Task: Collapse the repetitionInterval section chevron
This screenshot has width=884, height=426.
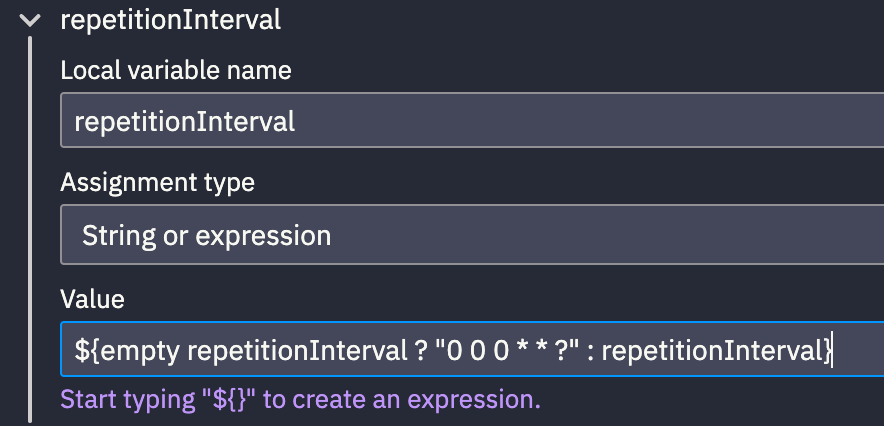Action: coord(29,20)
